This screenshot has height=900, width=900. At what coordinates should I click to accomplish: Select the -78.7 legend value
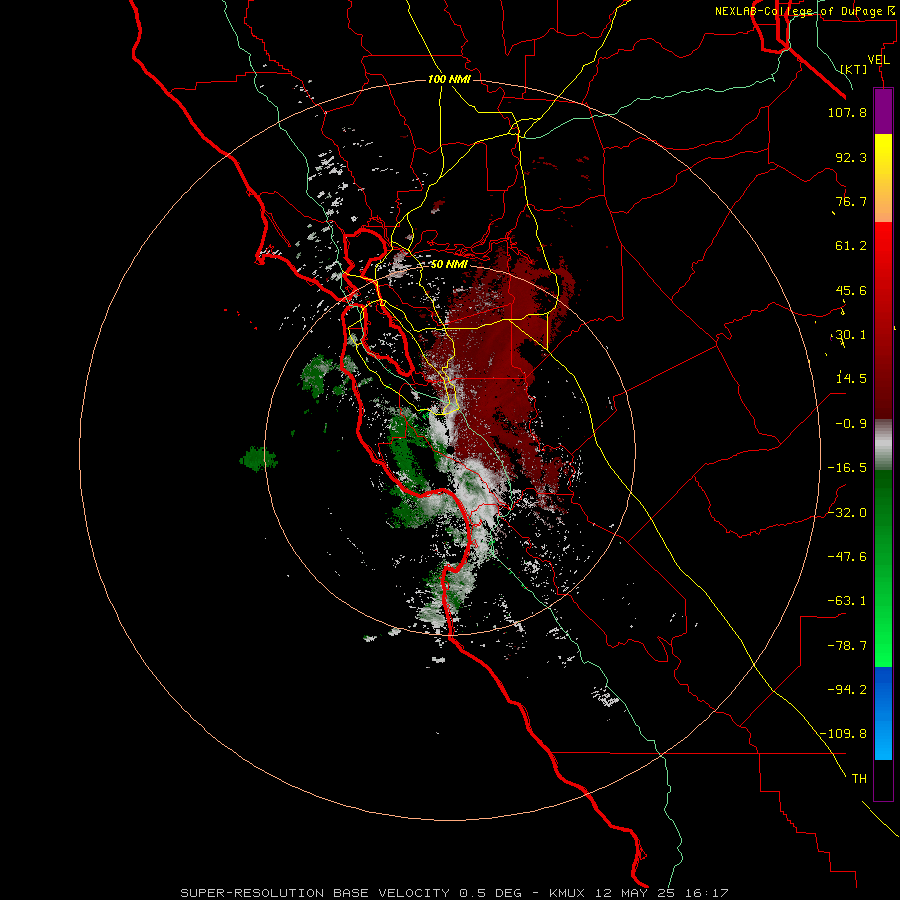click(x=847, y=646)
